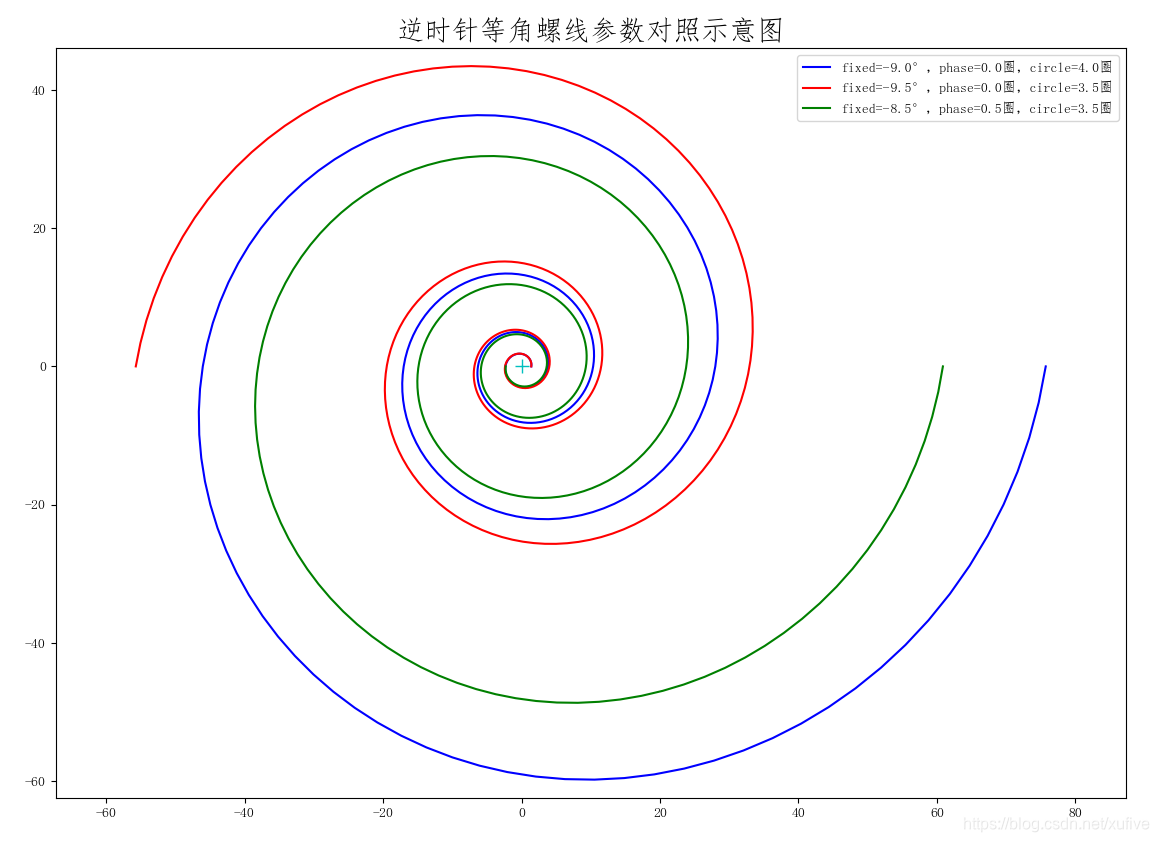Click the x-axis tick label -20
This screenshot has width=1159, height=842.
[x=383, y=813]
